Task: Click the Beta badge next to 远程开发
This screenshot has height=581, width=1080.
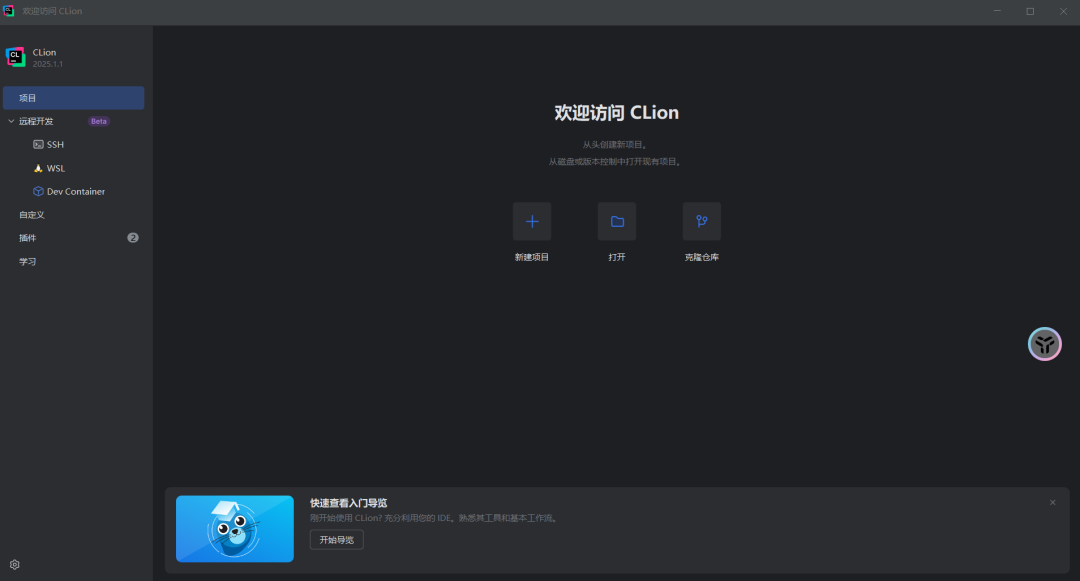Action: [x=98, y=120]
